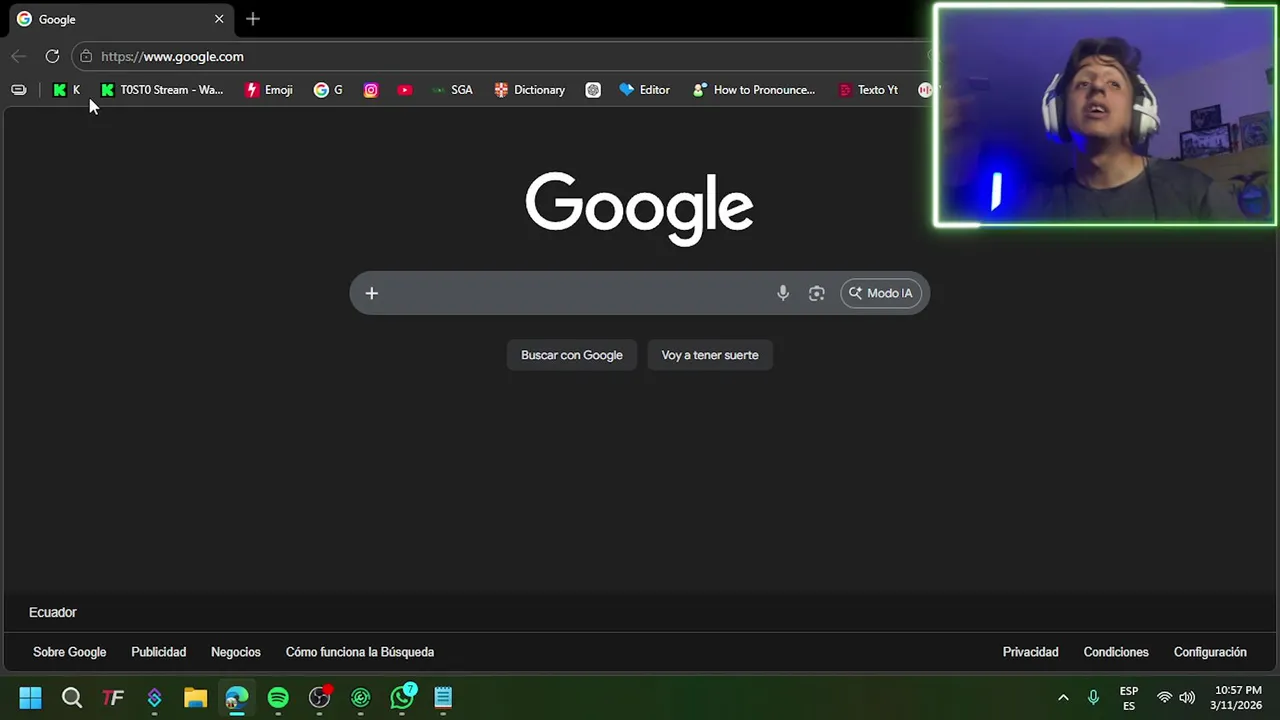Open Sobre Google link
The width and height of the screenshot is (1280, 720).
(x=69, y=652)
